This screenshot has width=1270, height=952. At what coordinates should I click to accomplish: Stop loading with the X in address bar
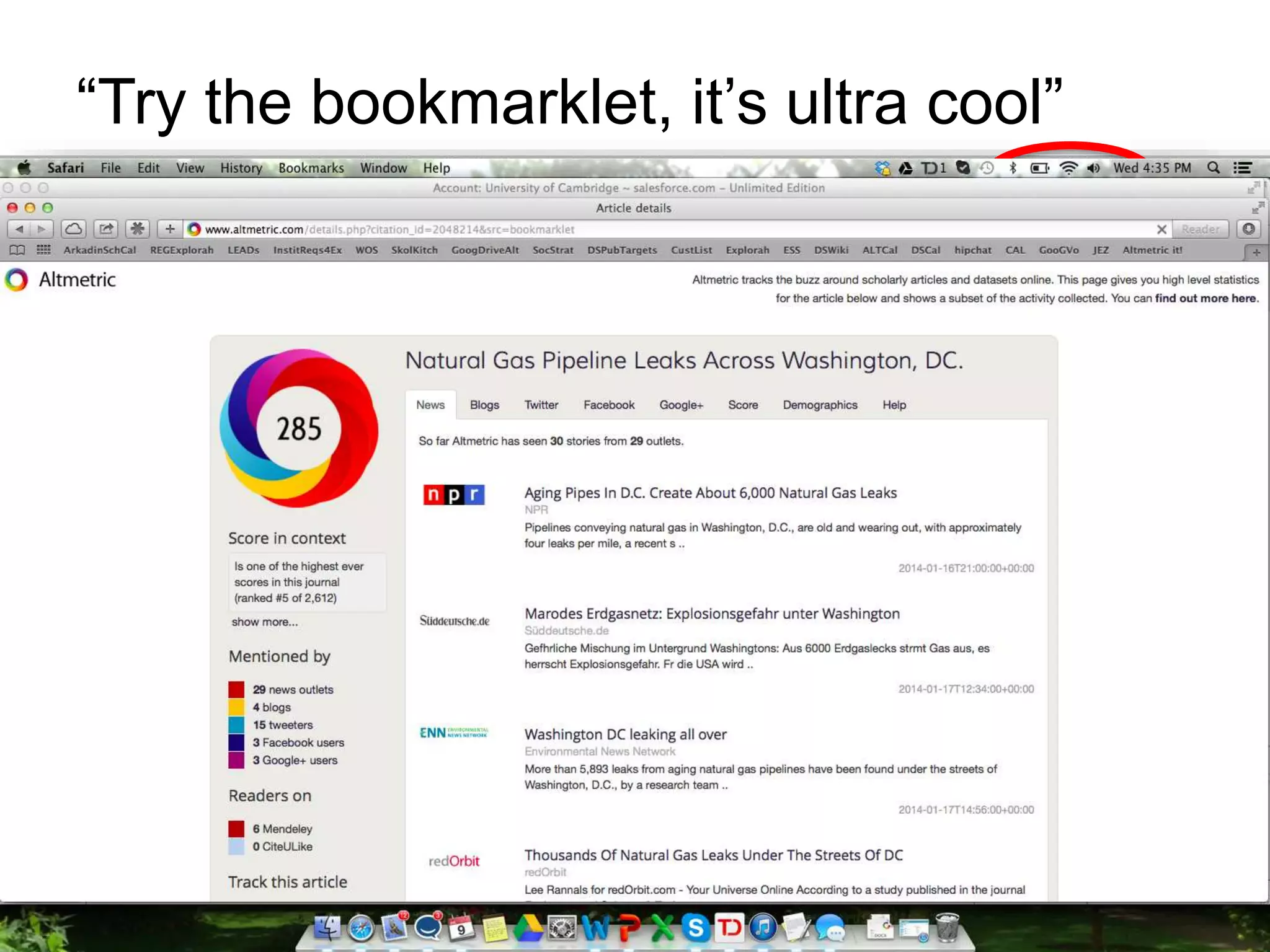(x=1161, y=229)
